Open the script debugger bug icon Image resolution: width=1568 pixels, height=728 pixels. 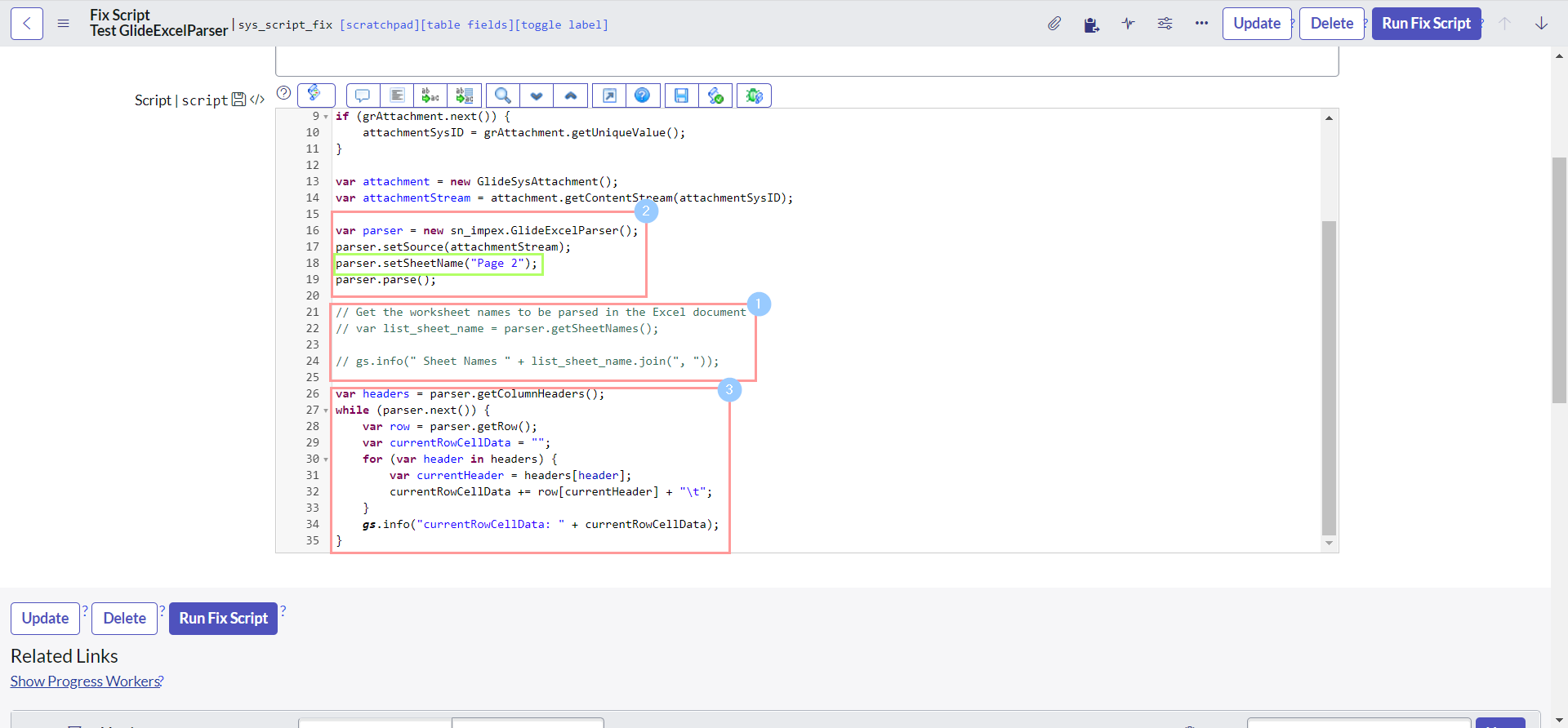tap(754, 95)
